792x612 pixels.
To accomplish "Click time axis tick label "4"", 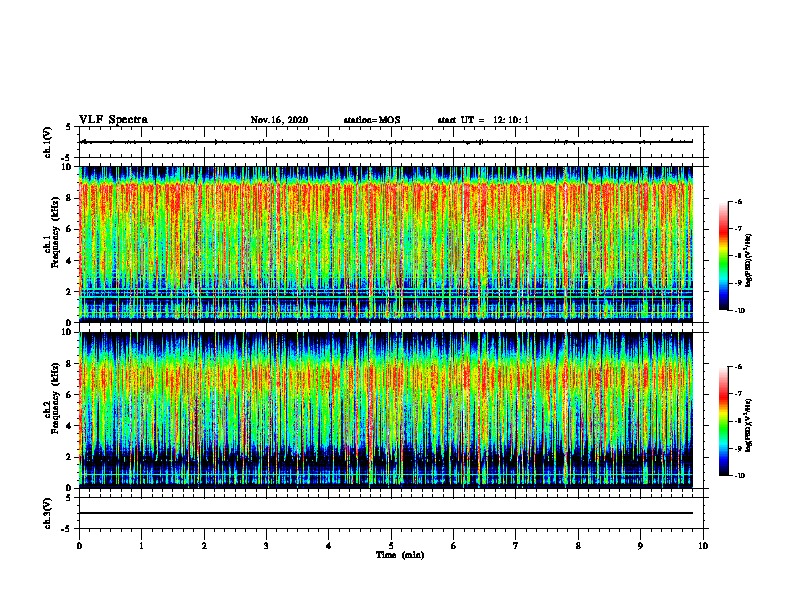I will 329,546.
